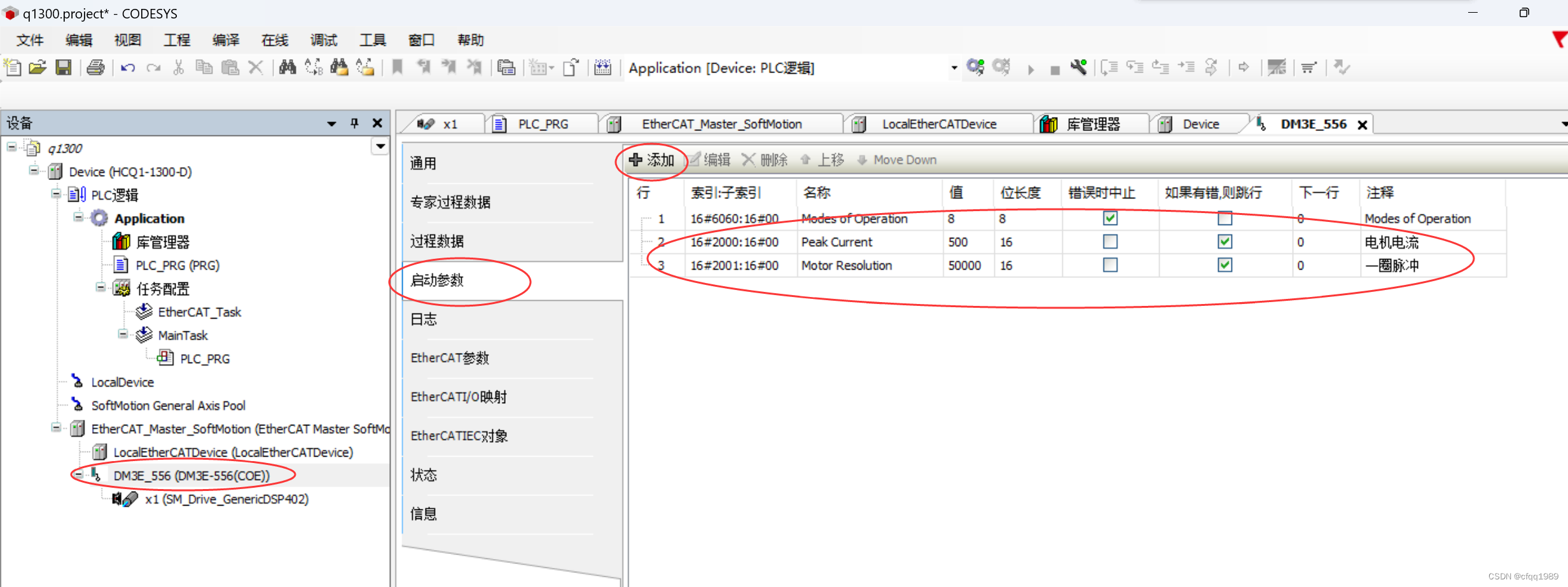Collapse the Application tree node
Screen dimensions: 1568x587
point(78,217)
